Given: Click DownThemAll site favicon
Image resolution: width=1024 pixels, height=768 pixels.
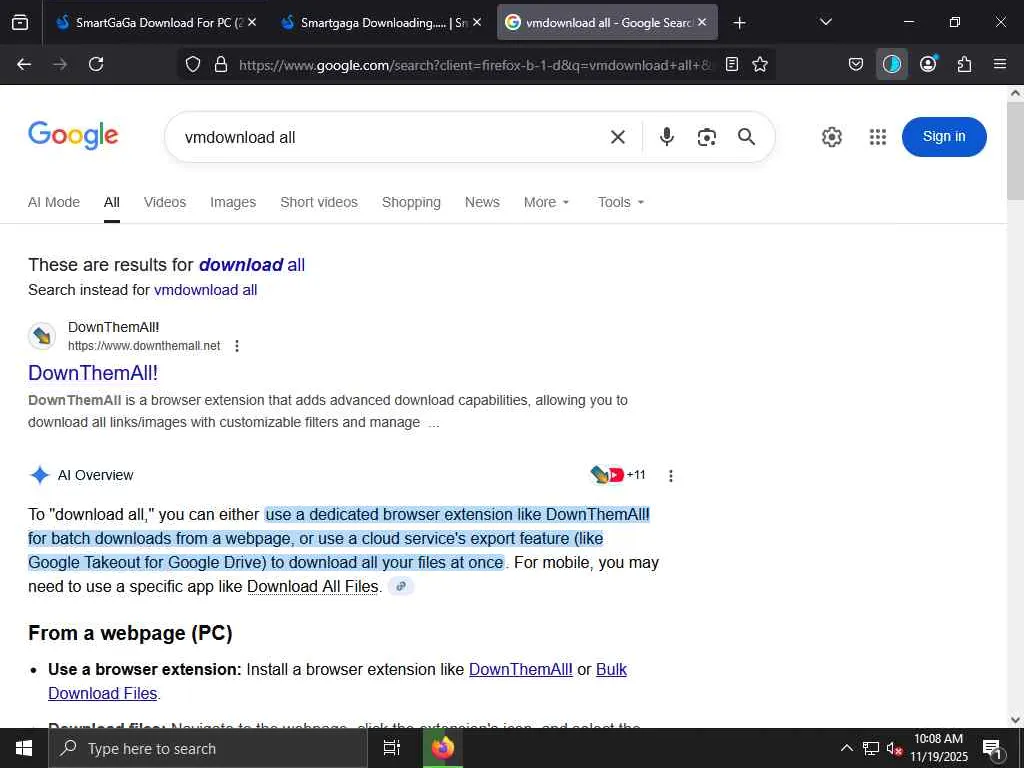Looking at the screenshot, I should 42,336.
